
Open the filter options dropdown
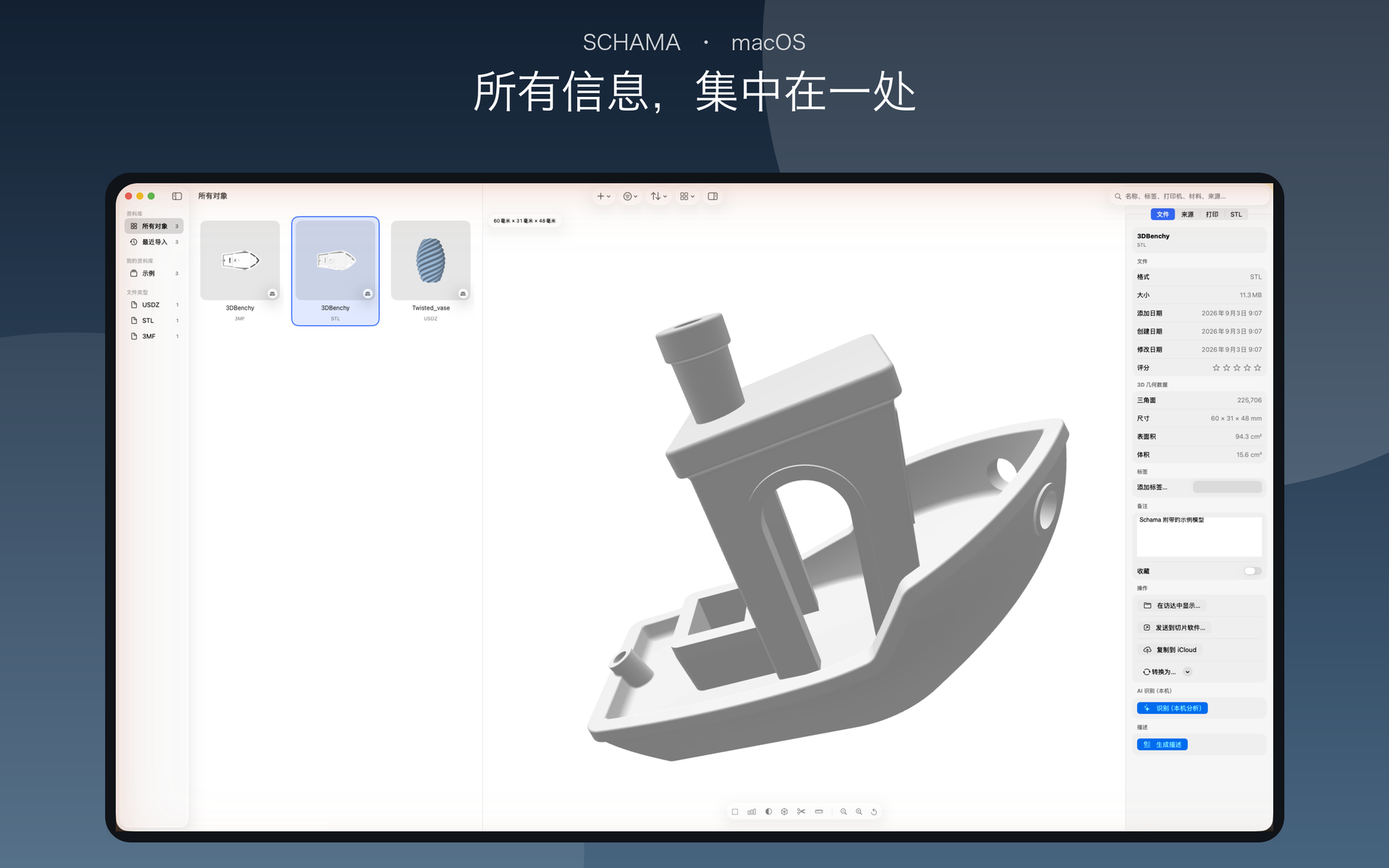[x=630, y=196]
